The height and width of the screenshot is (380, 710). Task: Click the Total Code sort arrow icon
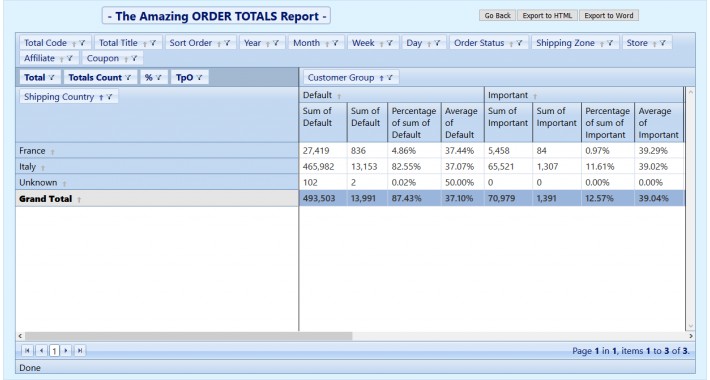click(74, 44)
